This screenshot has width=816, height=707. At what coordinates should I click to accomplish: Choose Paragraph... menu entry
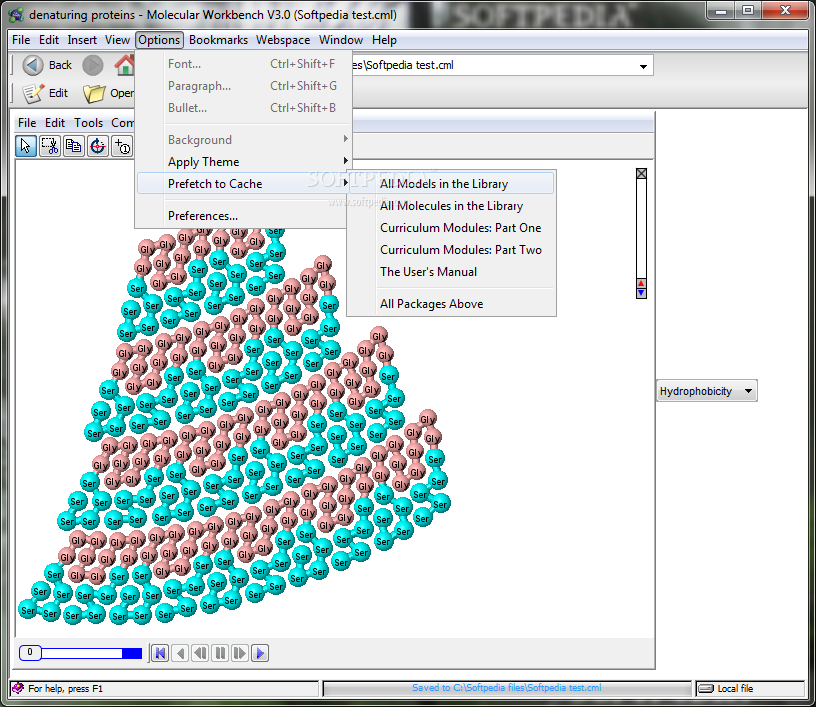243,86
